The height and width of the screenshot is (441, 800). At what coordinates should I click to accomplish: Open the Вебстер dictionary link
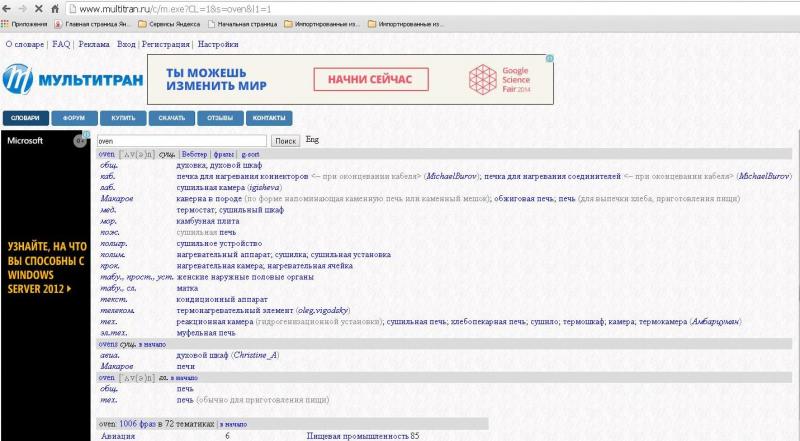(195, 154)
